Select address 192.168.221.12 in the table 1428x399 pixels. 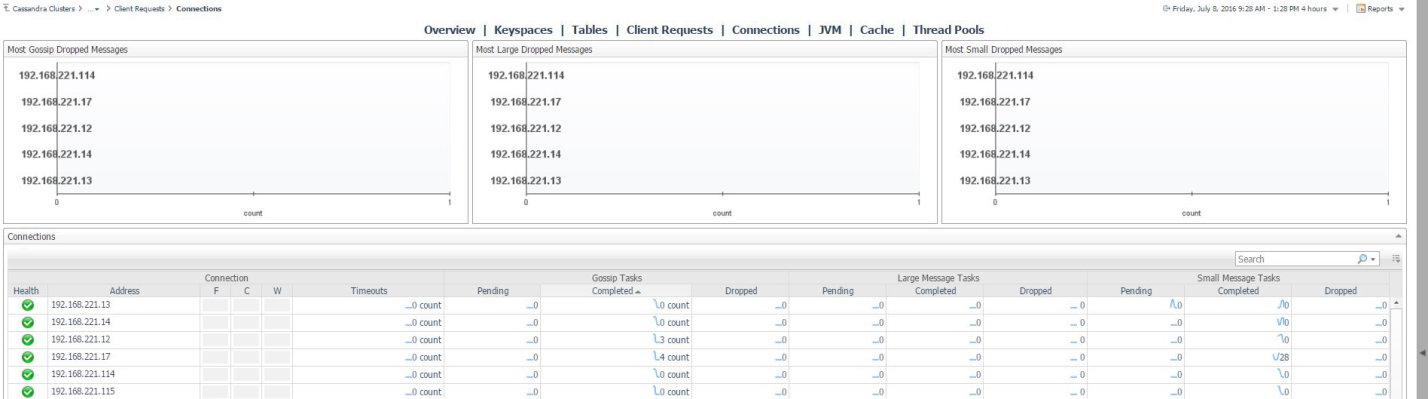pyautogui.click(x=82, y=339)
